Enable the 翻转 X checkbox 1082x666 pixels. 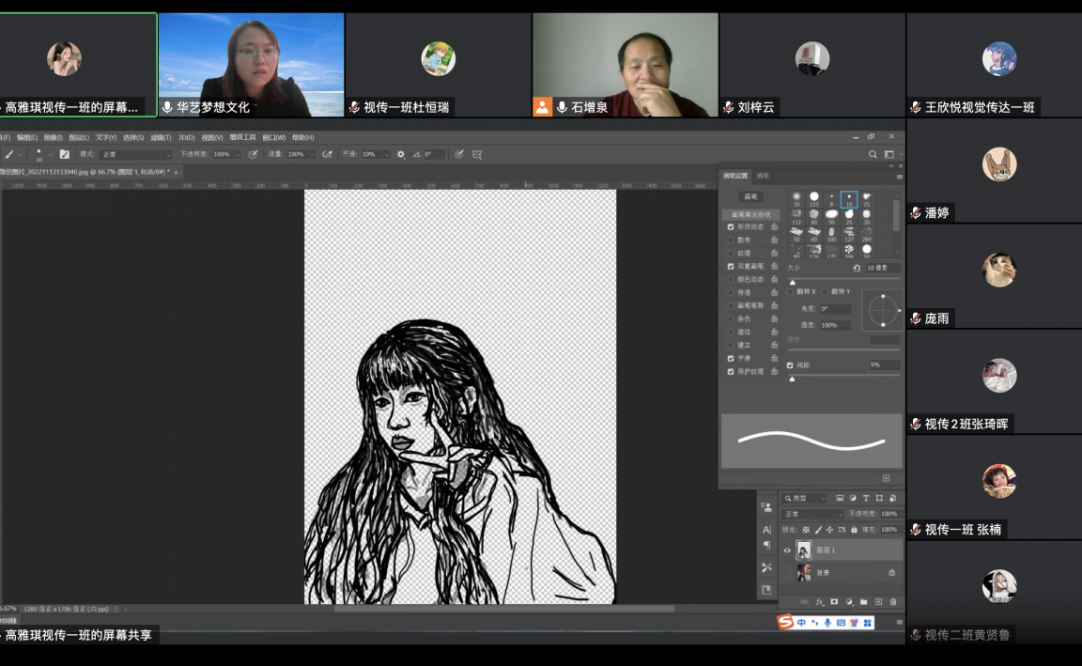(791, 291)
